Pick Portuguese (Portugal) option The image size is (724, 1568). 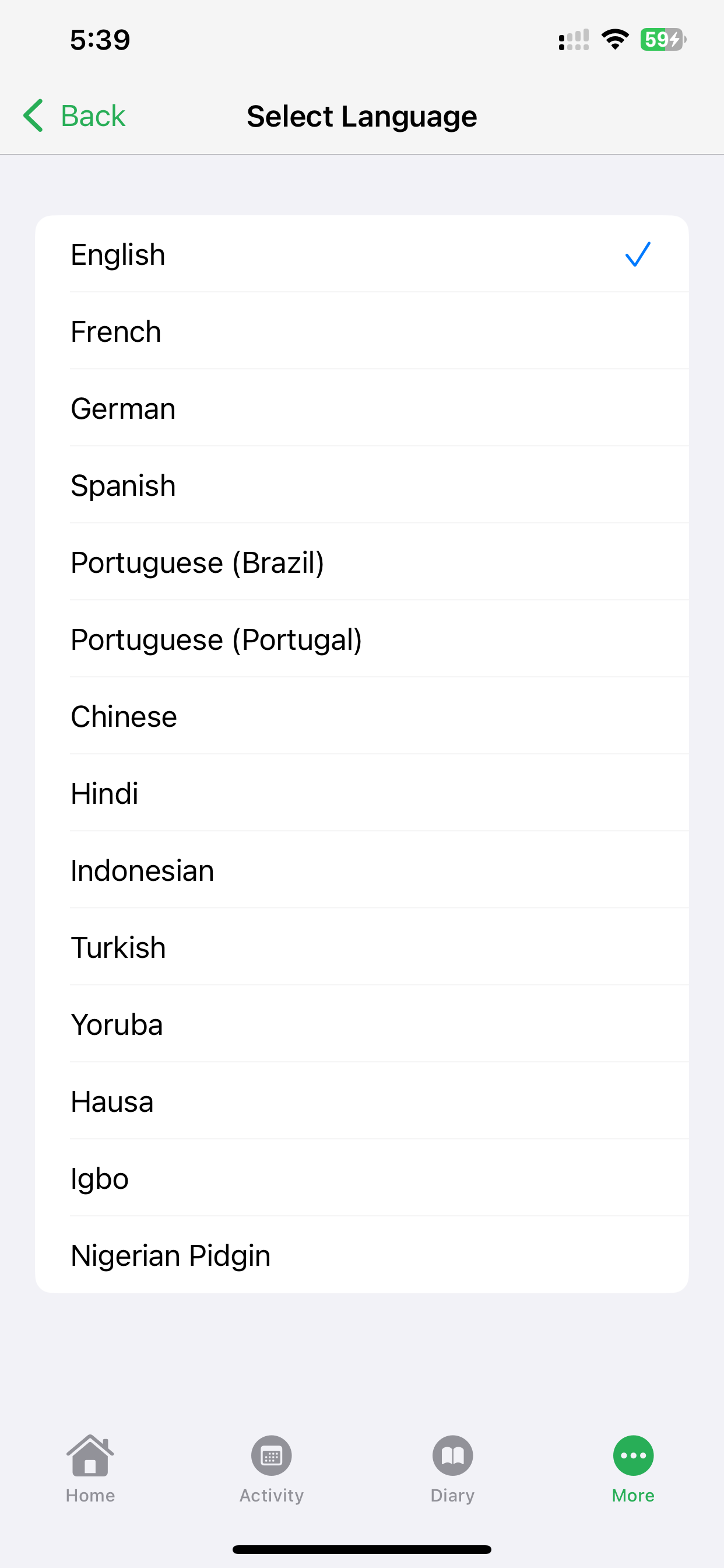[x=361, y=640]
